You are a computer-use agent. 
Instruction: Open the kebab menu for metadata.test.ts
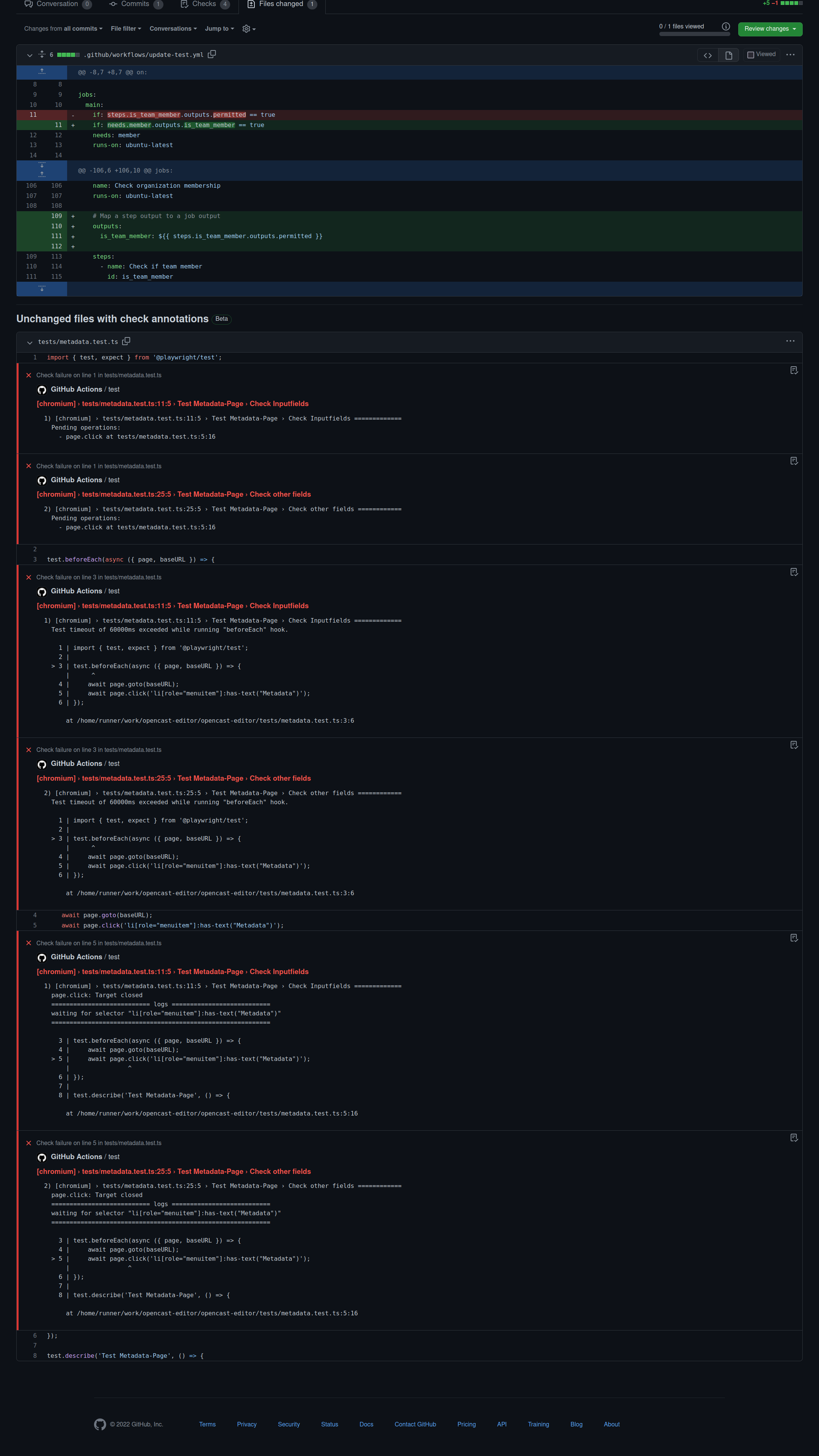point(790,341)
